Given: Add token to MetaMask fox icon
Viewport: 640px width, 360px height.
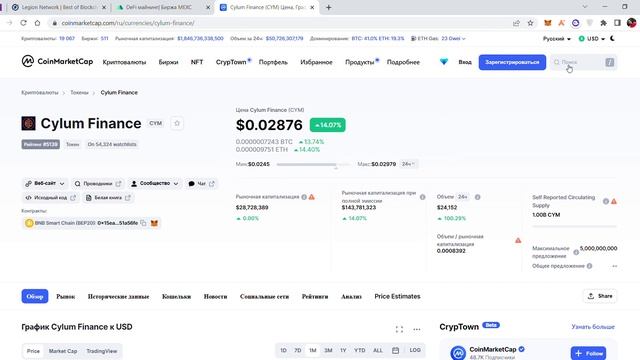Looking at the screenshot, I should (x=154, y=223).
